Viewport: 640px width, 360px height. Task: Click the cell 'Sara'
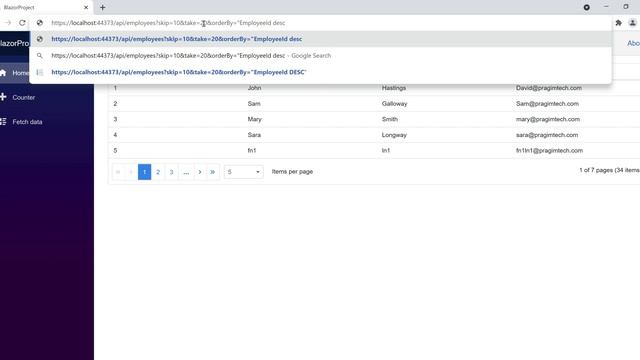pos(254,135)
